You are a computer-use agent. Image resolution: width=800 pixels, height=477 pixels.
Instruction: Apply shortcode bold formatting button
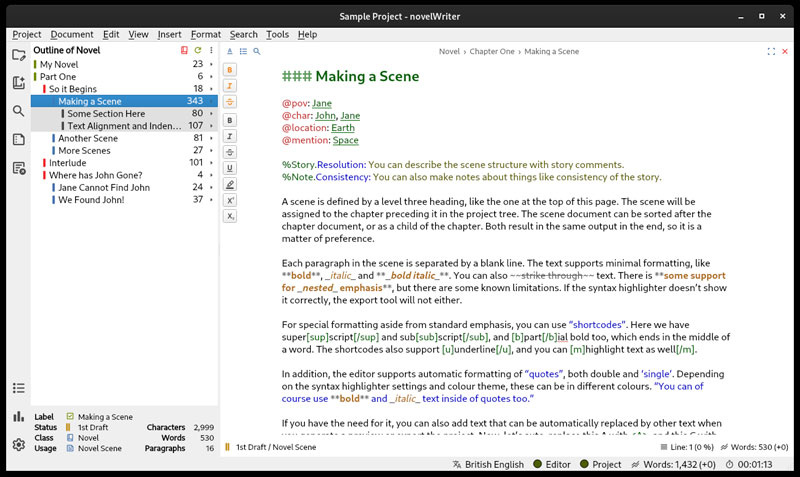coord(230,120)
